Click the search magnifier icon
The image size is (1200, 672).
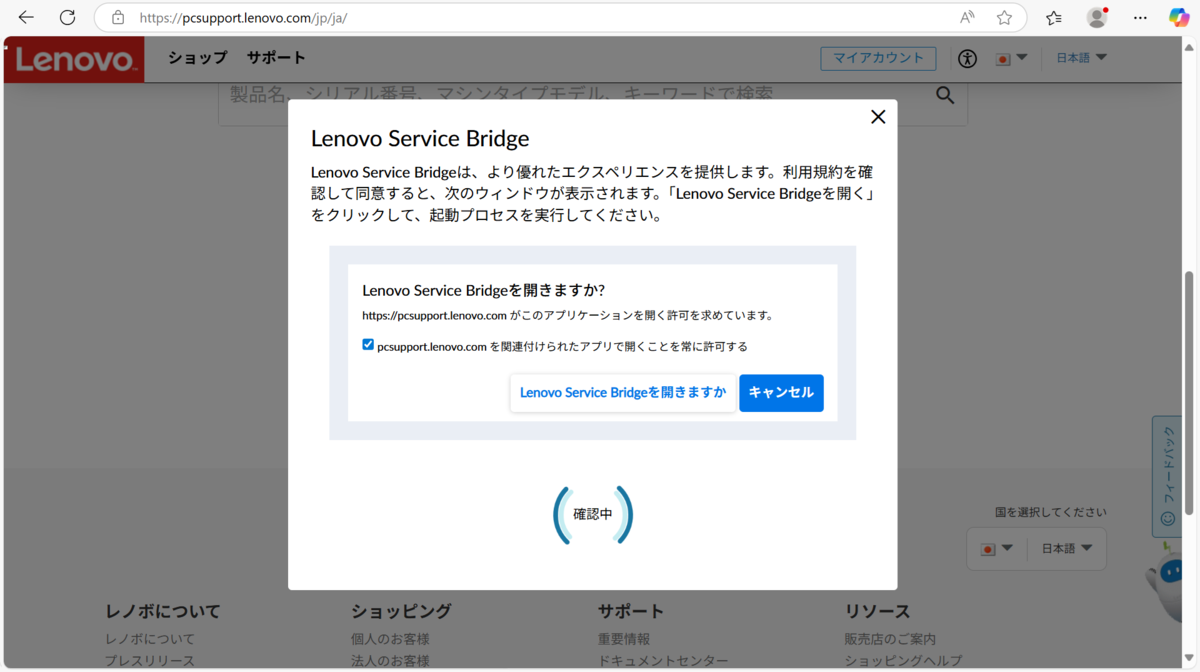tap(944, 95)
